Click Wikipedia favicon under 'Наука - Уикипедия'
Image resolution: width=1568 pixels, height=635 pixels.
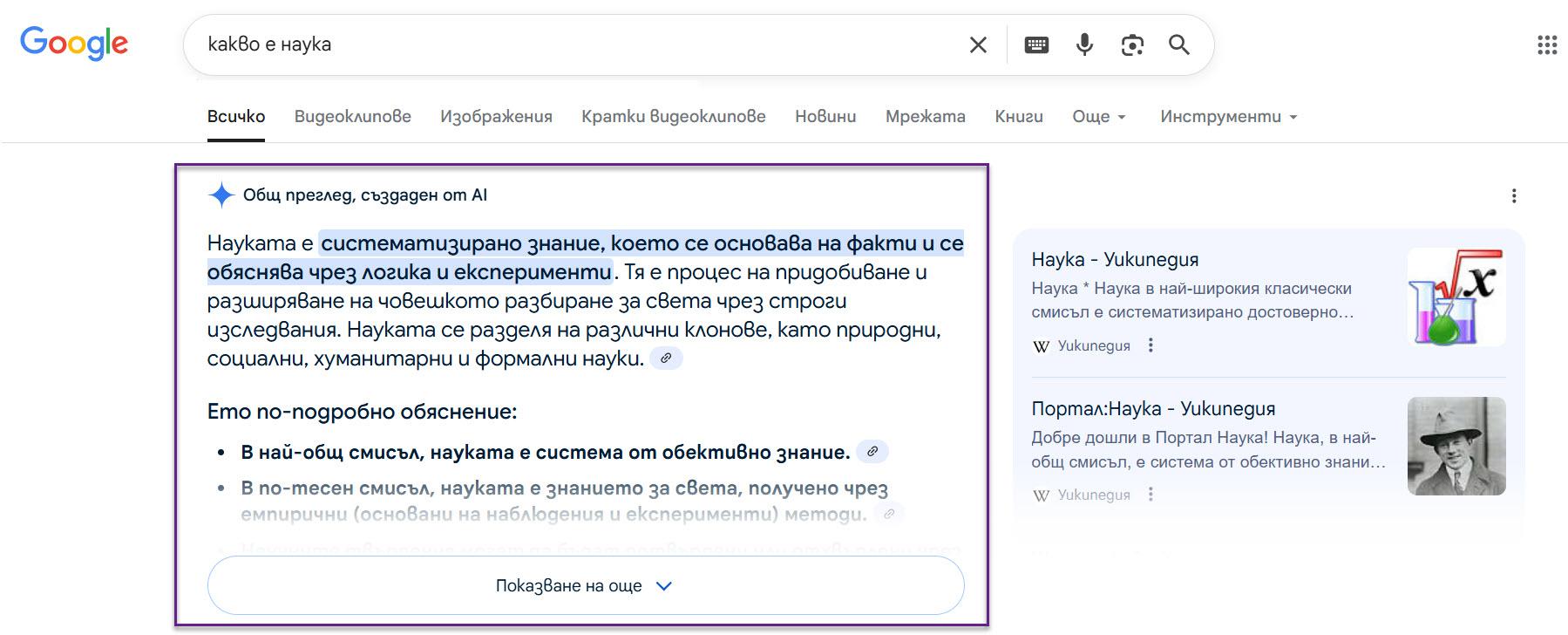click(x=1042, y=346)
